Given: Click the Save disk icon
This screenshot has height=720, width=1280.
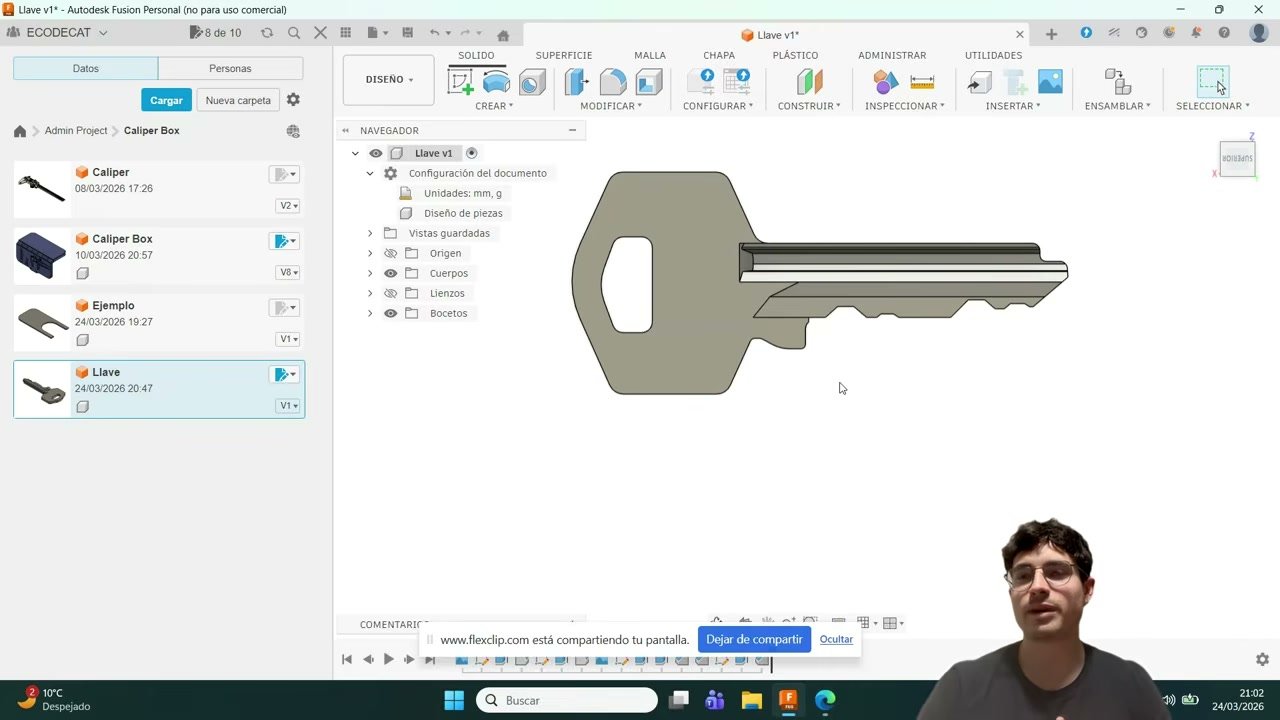Looking at the screenshot, I should [407, 33].
